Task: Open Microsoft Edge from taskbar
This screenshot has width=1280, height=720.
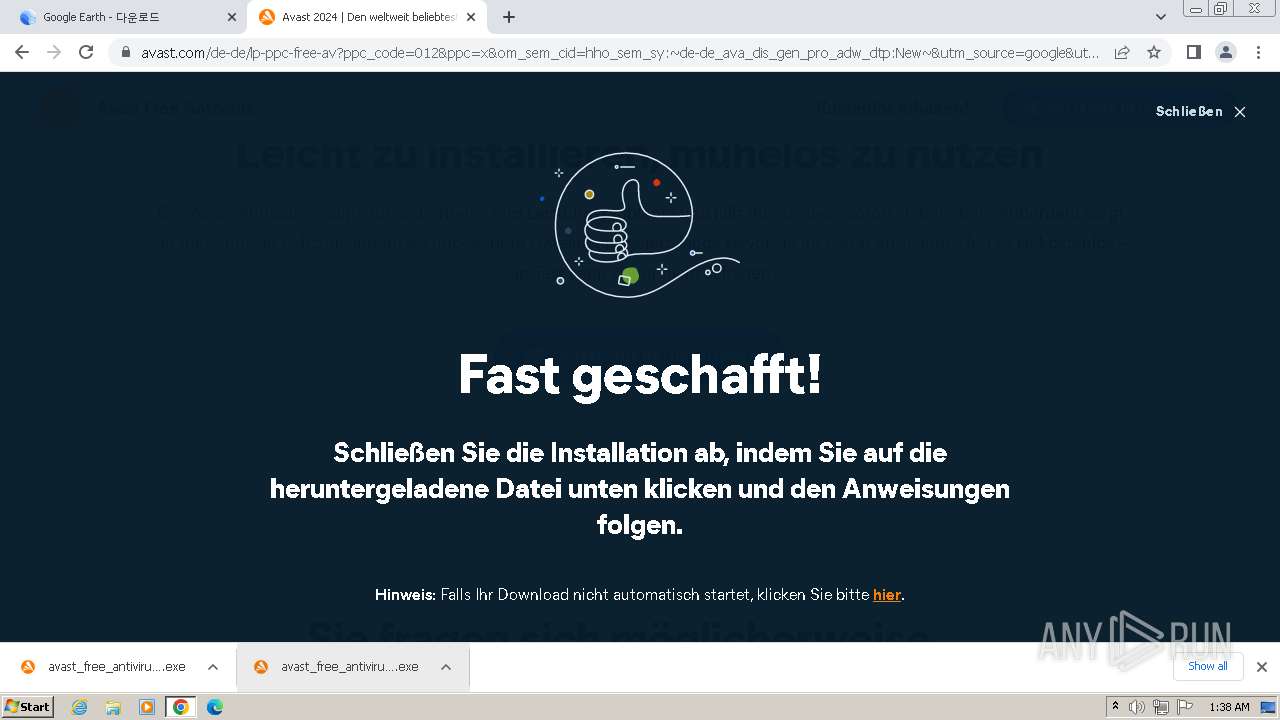Action: click(x=215, y=707)
